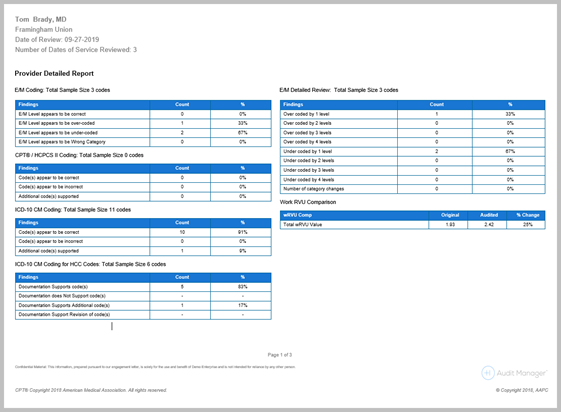Click the Page 1 of 3 indicator
Screen dimensions: 561x412
point(280,355)
